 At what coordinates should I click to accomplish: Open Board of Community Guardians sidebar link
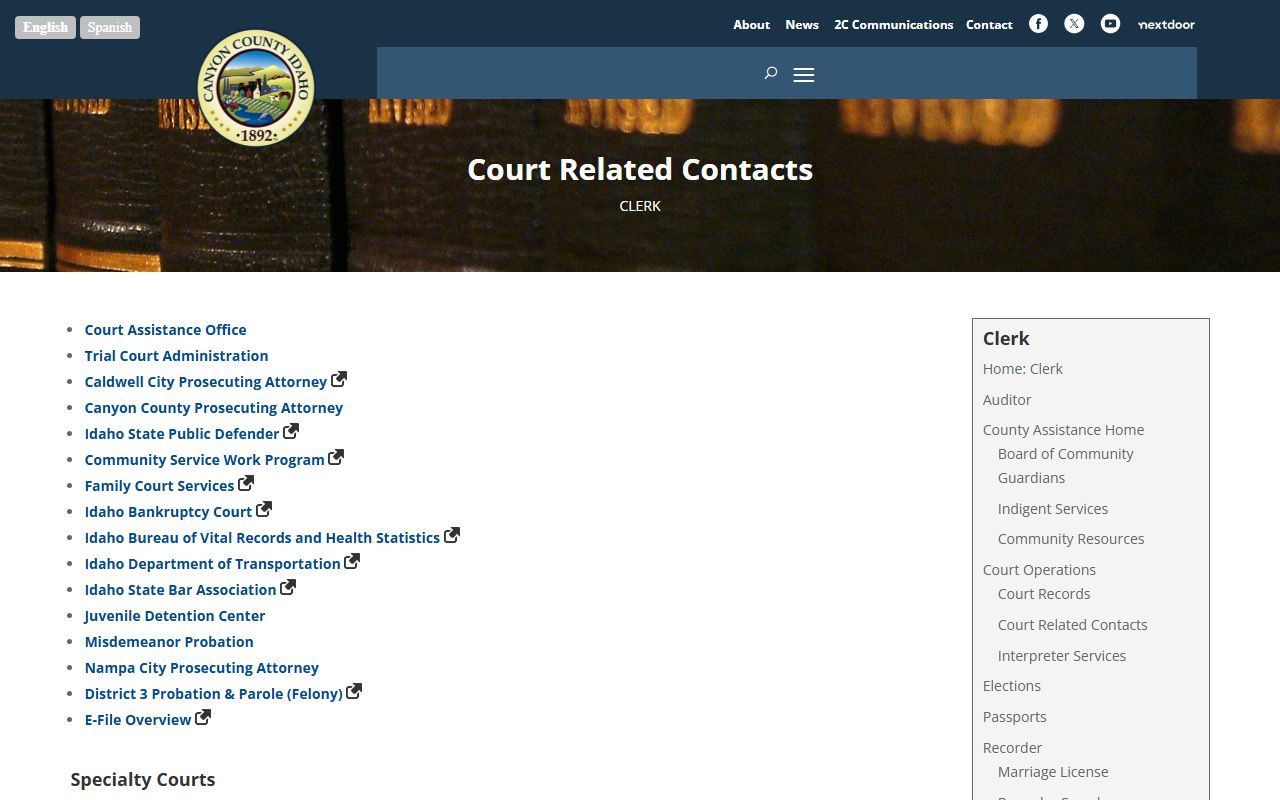(x=1066, y=466)
